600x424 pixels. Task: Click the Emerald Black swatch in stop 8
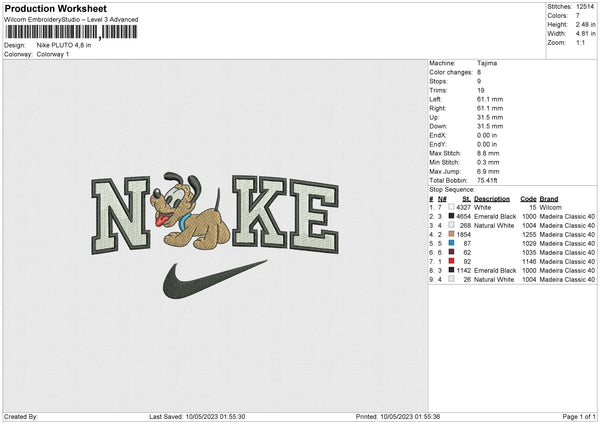pyautogui.click(x=452, y=270)
